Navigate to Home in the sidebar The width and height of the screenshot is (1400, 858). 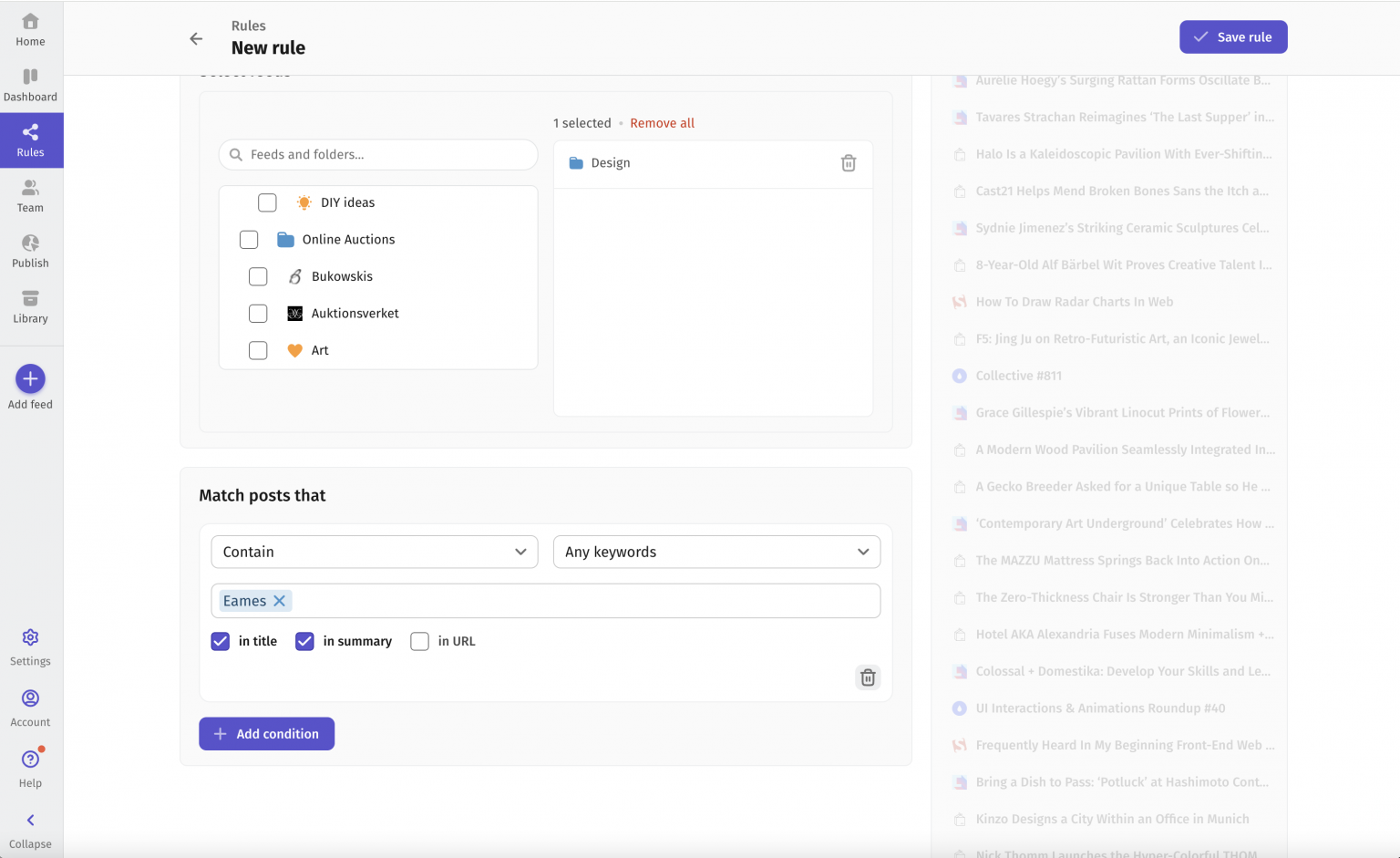point(30,30)
